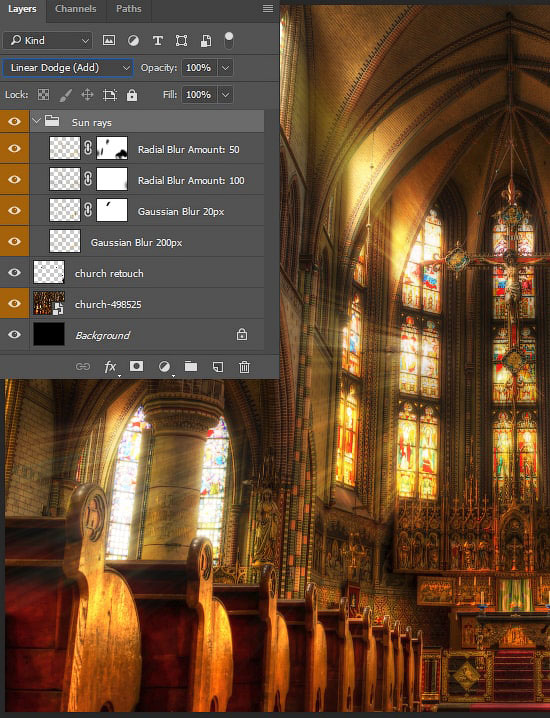
Task: Delete layer trash icon
Action: pyautogui.click(x=245, y=367)
